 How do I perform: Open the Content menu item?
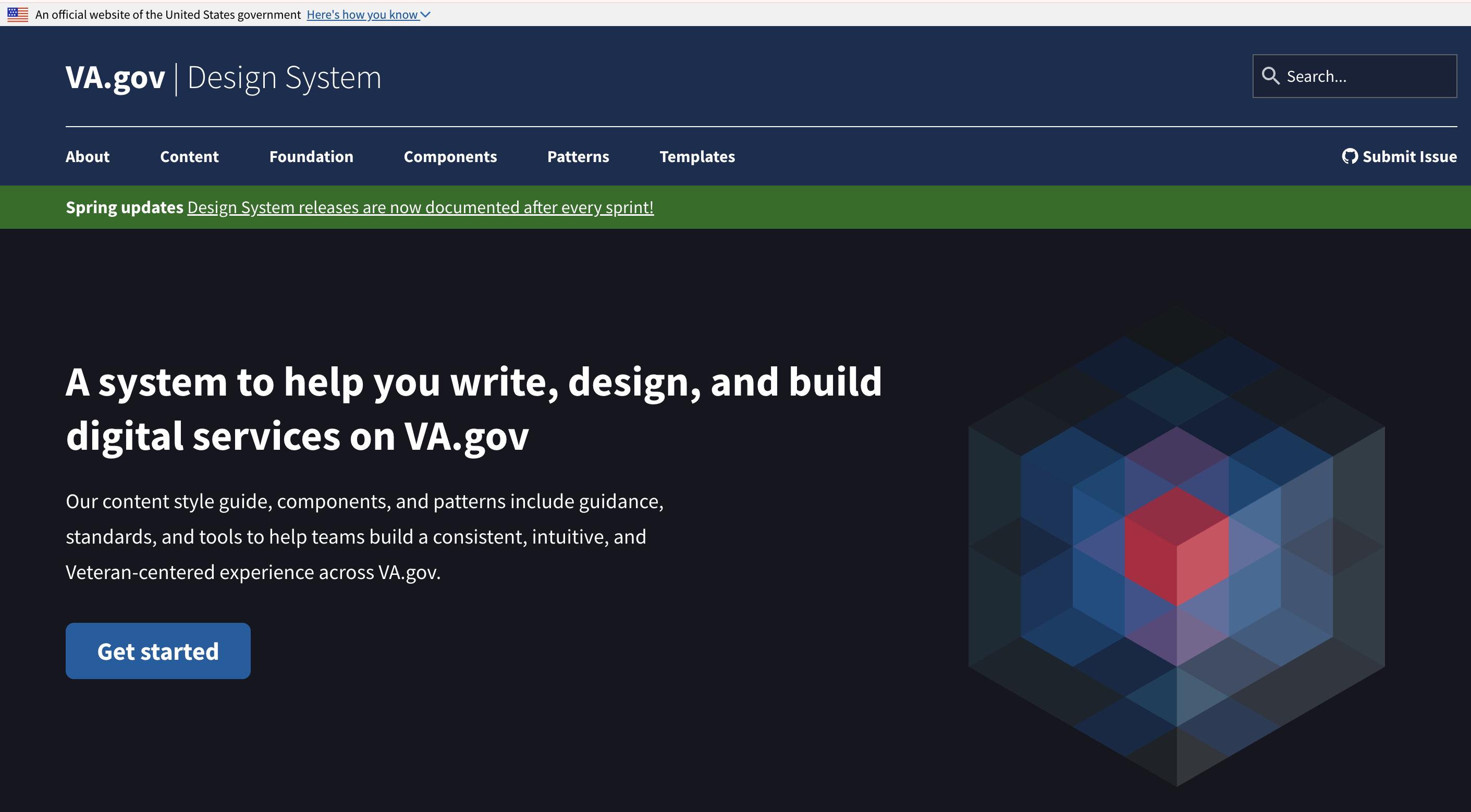pos(189,156)
